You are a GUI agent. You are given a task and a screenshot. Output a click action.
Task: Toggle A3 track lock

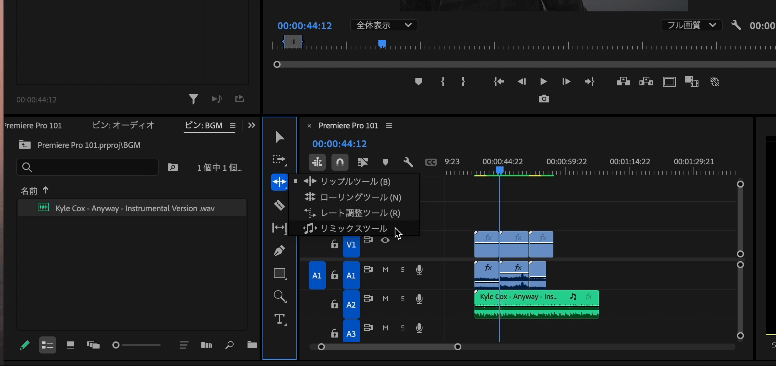click(335, 333)
